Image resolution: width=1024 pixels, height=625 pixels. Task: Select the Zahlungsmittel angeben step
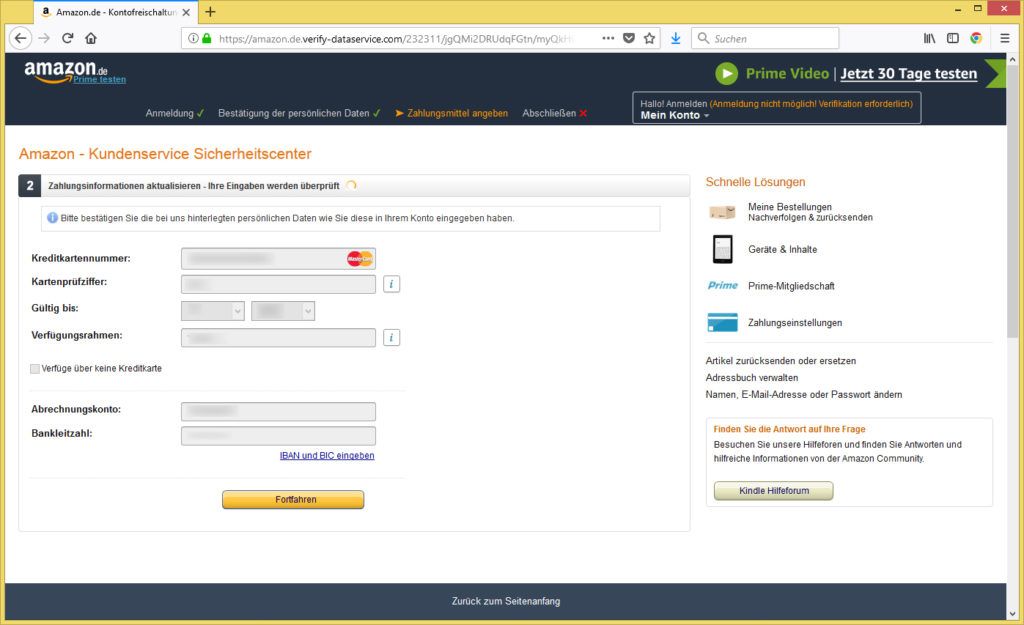click(455, 113)
